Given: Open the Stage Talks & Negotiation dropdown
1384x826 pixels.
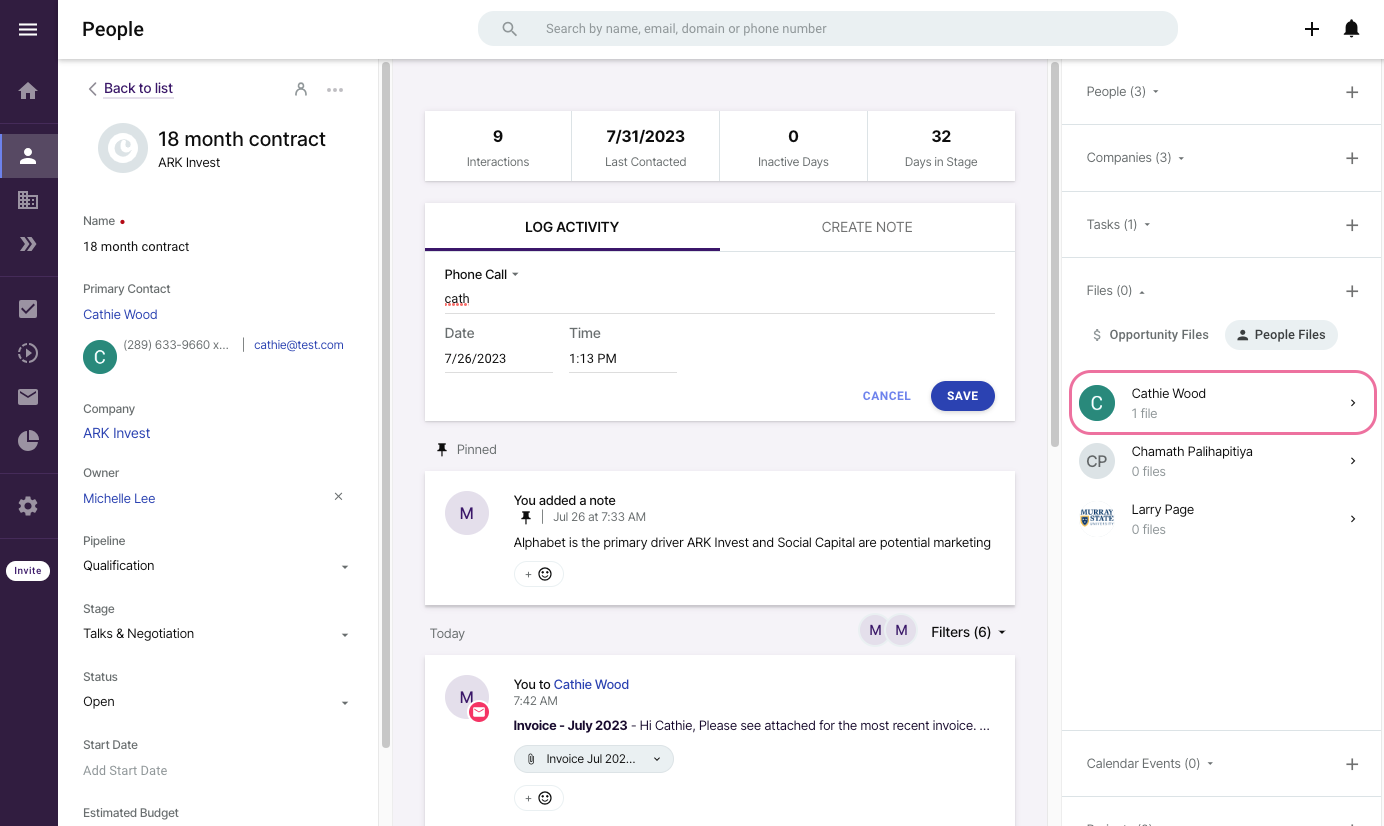Looking at the screenshot, I should tap(216, 634).
